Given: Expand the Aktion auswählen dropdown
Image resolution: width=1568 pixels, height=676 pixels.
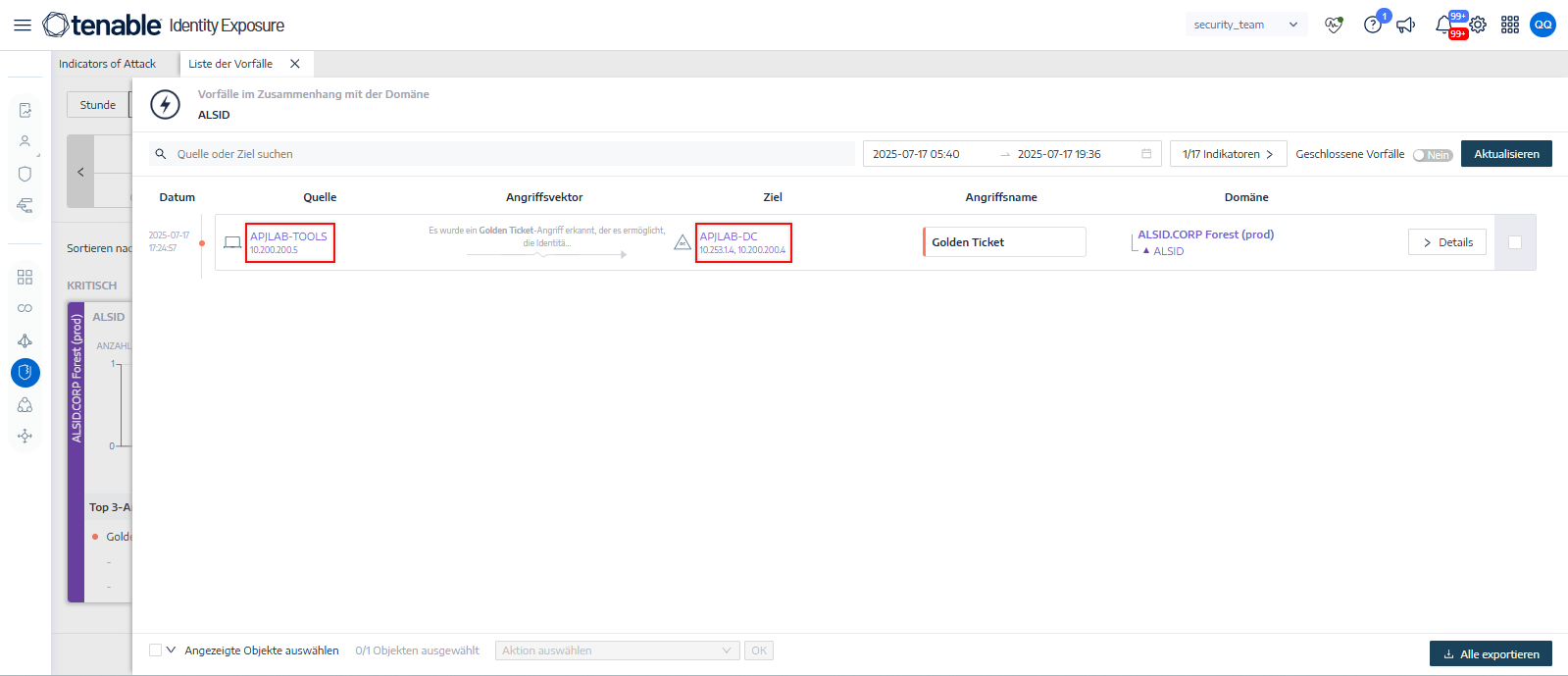Looking at the screenshot, I should pyautogui.click(x=617, y=650).
